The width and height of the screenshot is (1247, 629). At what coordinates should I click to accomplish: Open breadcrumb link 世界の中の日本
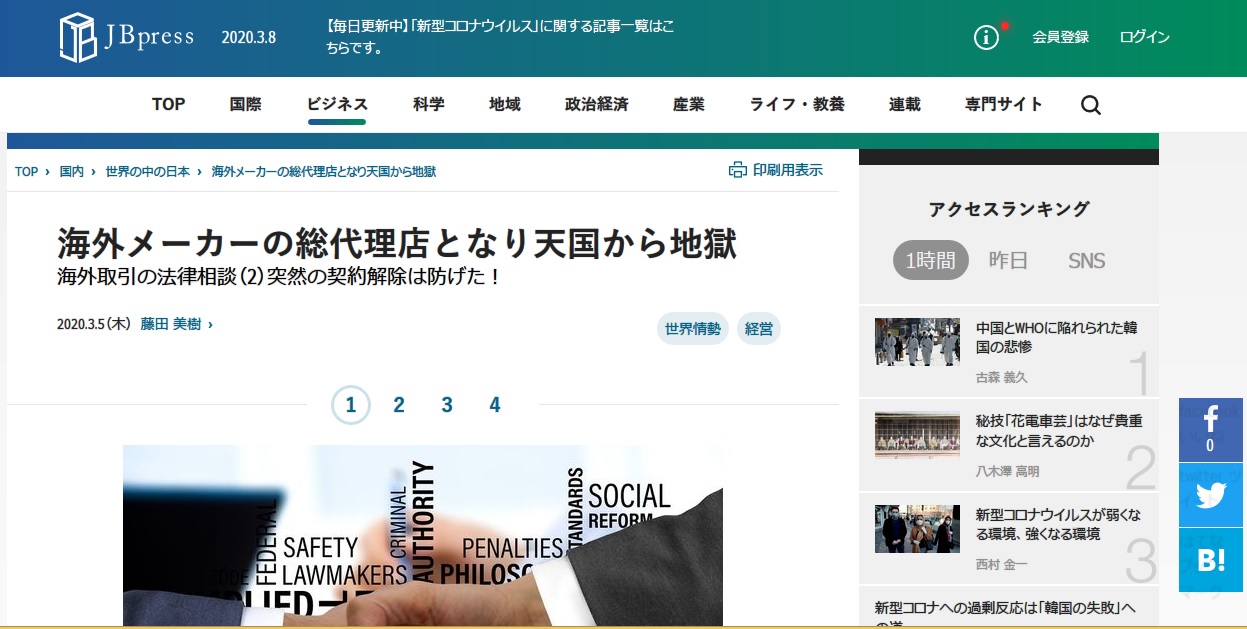(152, 170)
